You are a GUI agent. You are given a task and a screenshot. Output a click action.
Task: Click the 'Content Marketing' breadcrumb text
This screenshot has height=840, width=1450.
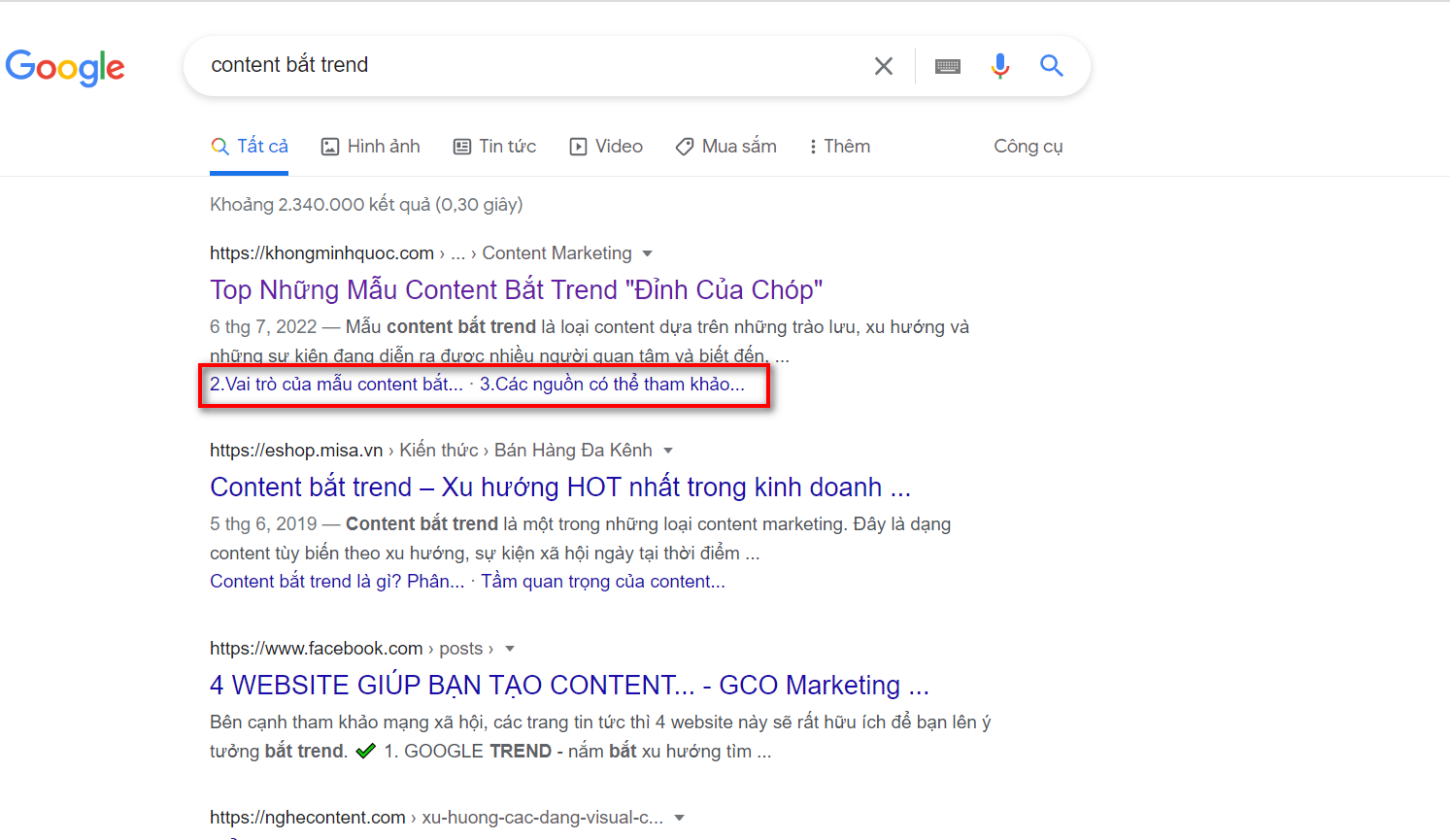[x=557, y=253]
